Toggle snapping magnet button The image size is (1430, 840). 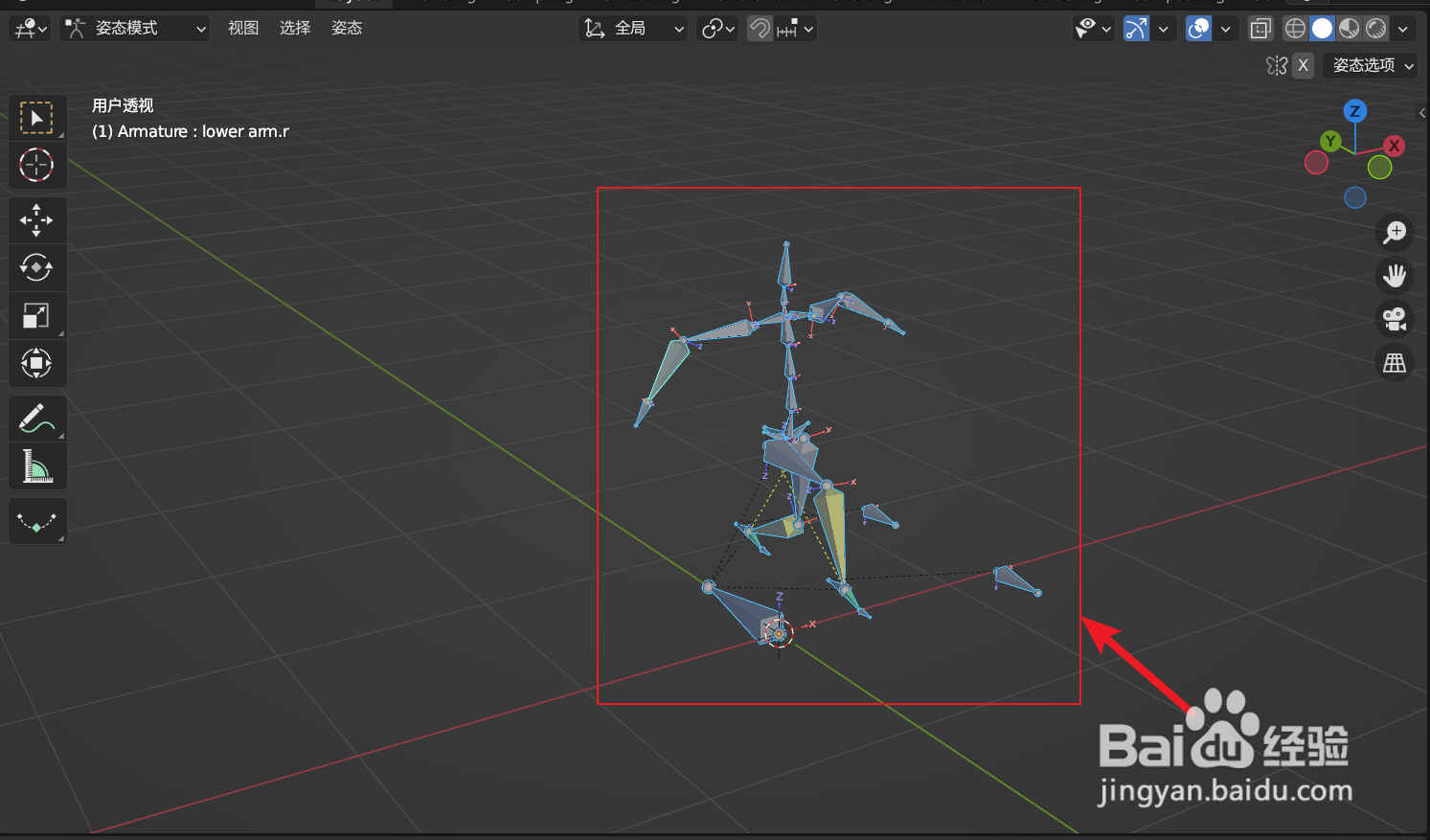coord(760,29)
